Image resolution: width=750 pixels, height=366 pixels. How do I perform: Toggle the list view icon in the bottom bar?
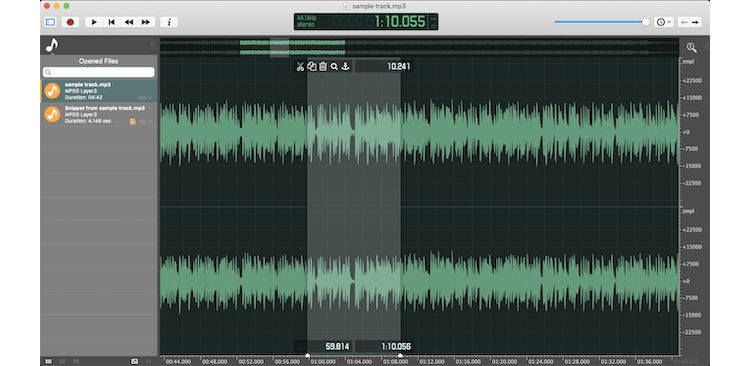pos(48,361)
